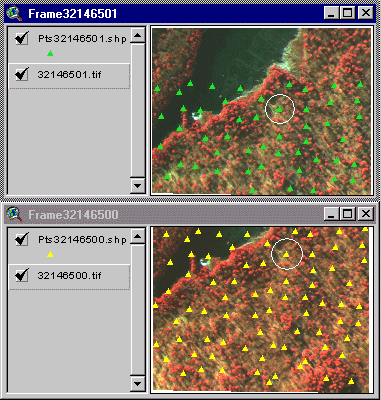This screenshot has width=381, height=400.
Task: Click lower legend scroll down arrow
Action: [137, 383]
